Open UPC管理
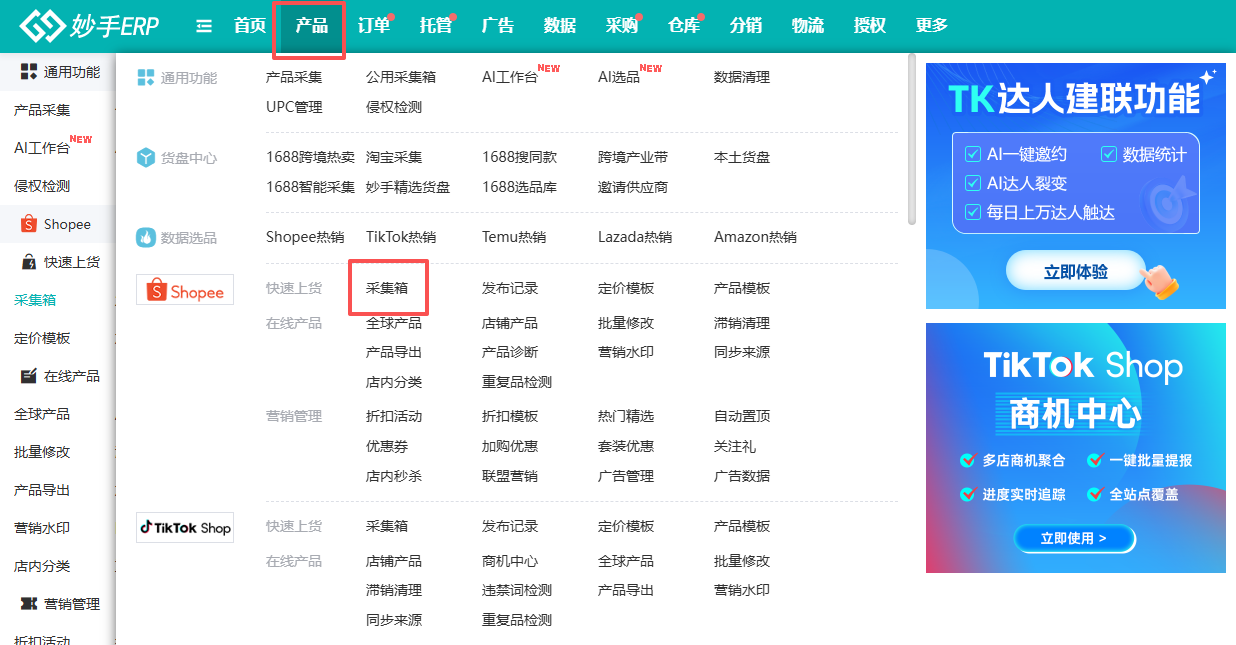 [294, 107]
